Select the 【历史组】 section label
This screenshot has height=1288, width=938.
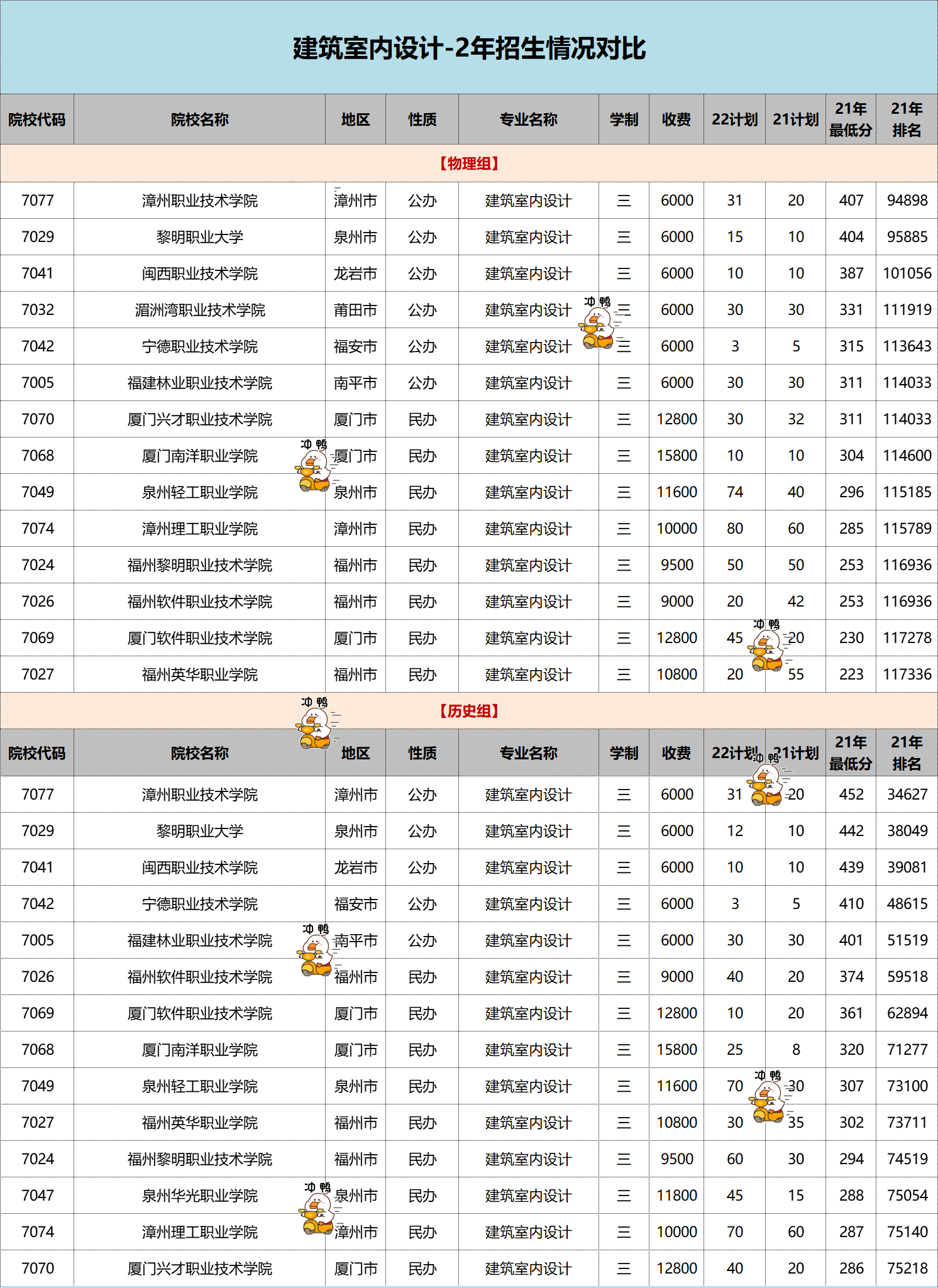(469, 711)
